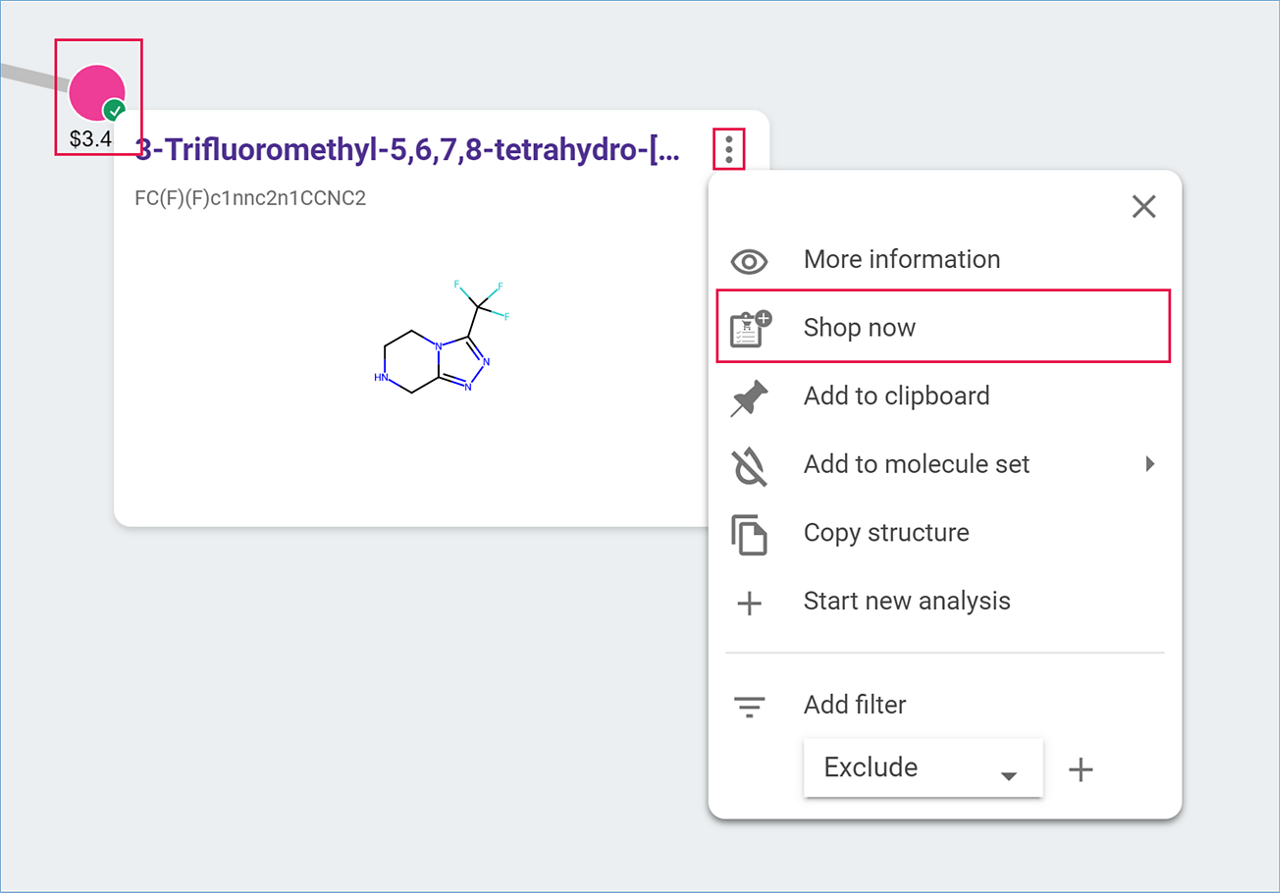The width and height of the screenshot is (1280, 893).
Task: Open the Exclude filter dropdown
Action: click(923, 768)
